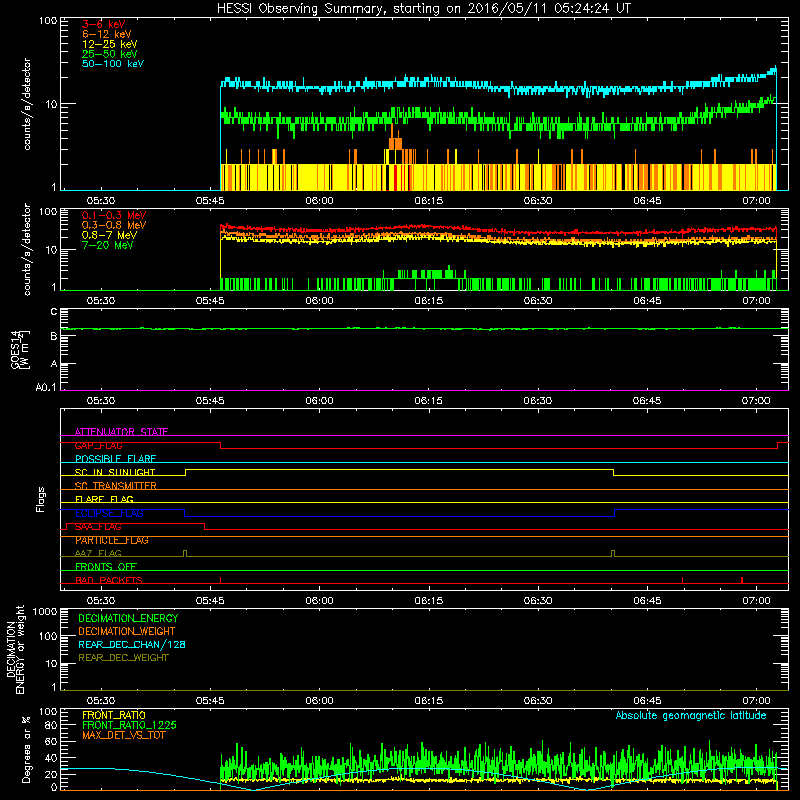Viewport: 800px width, 800px height.
Task: Click the 0.1-0.3 MeV legend entry
Action: tap(114, 215)
